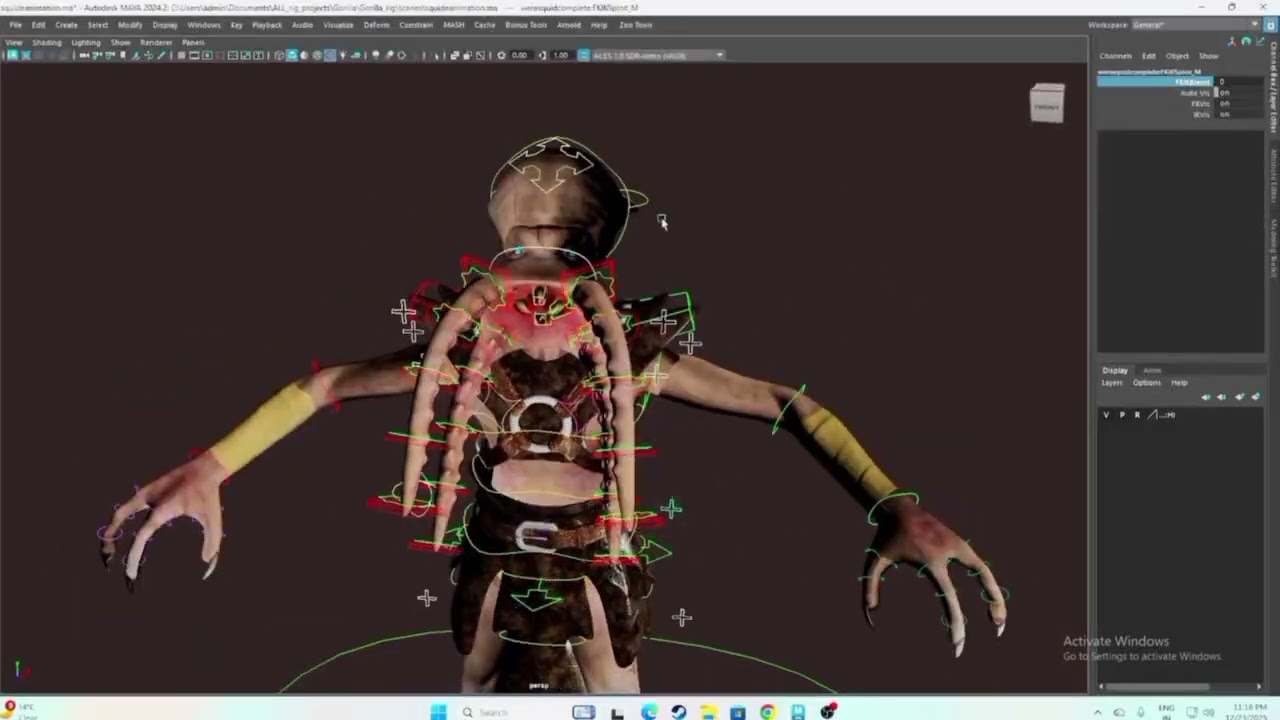Open the Zoo Tools menu
Image resolution: width=1280 pixels, height=720 pixels.
pyautogui.click(x=636, y=25)
